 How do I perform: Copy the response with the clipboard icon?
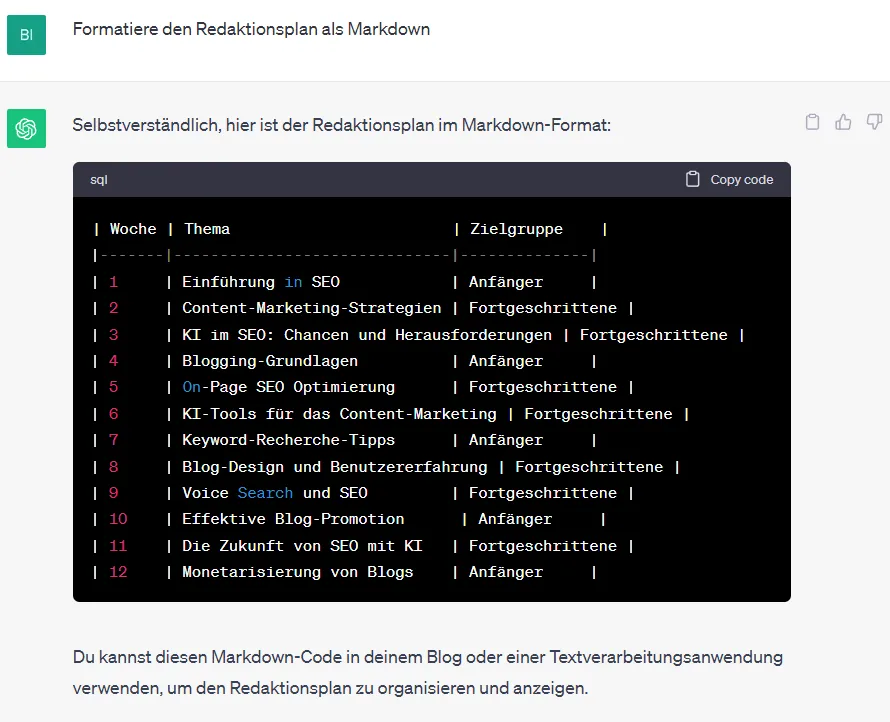coord(812,122)
